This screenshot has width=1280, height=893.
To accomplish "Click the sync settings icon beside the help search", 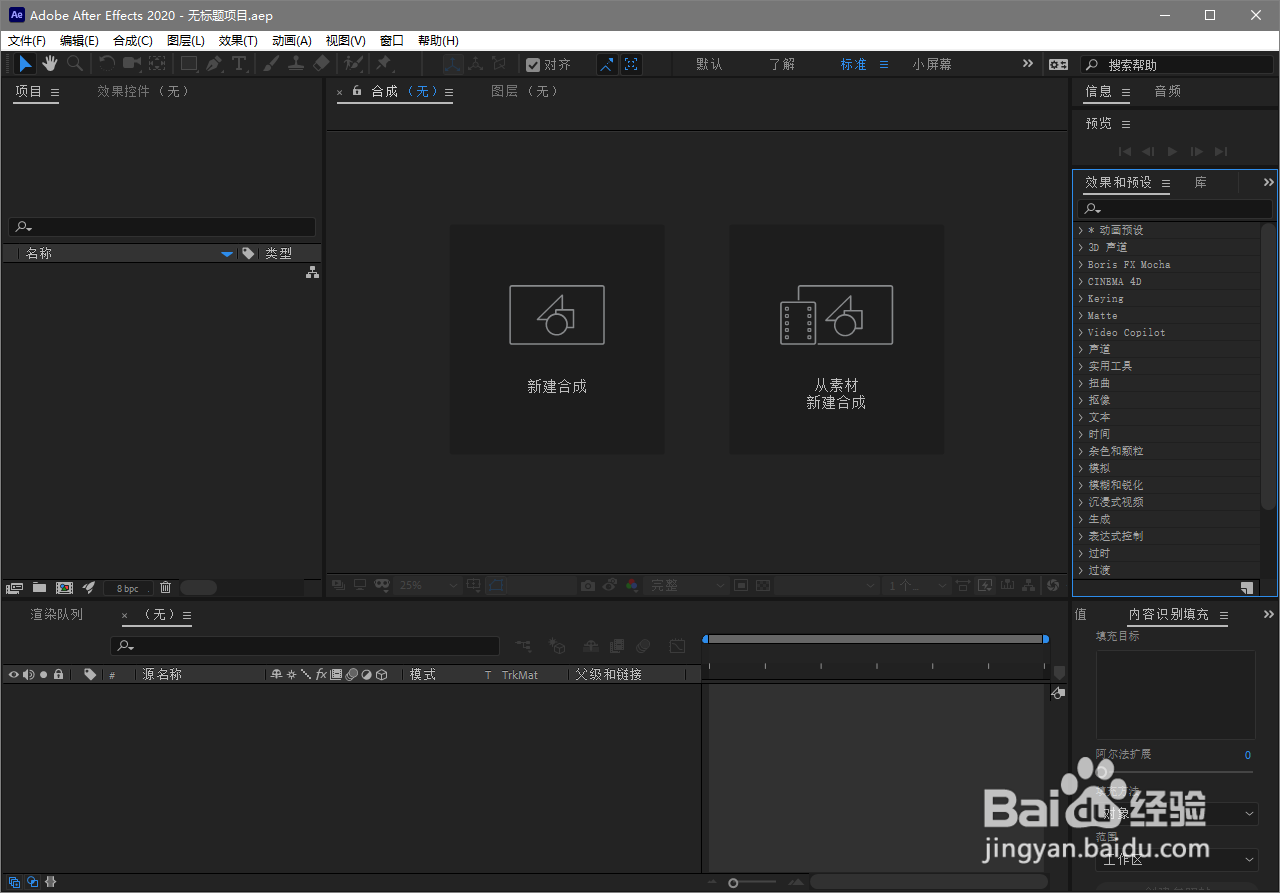I will [1058, 64].
